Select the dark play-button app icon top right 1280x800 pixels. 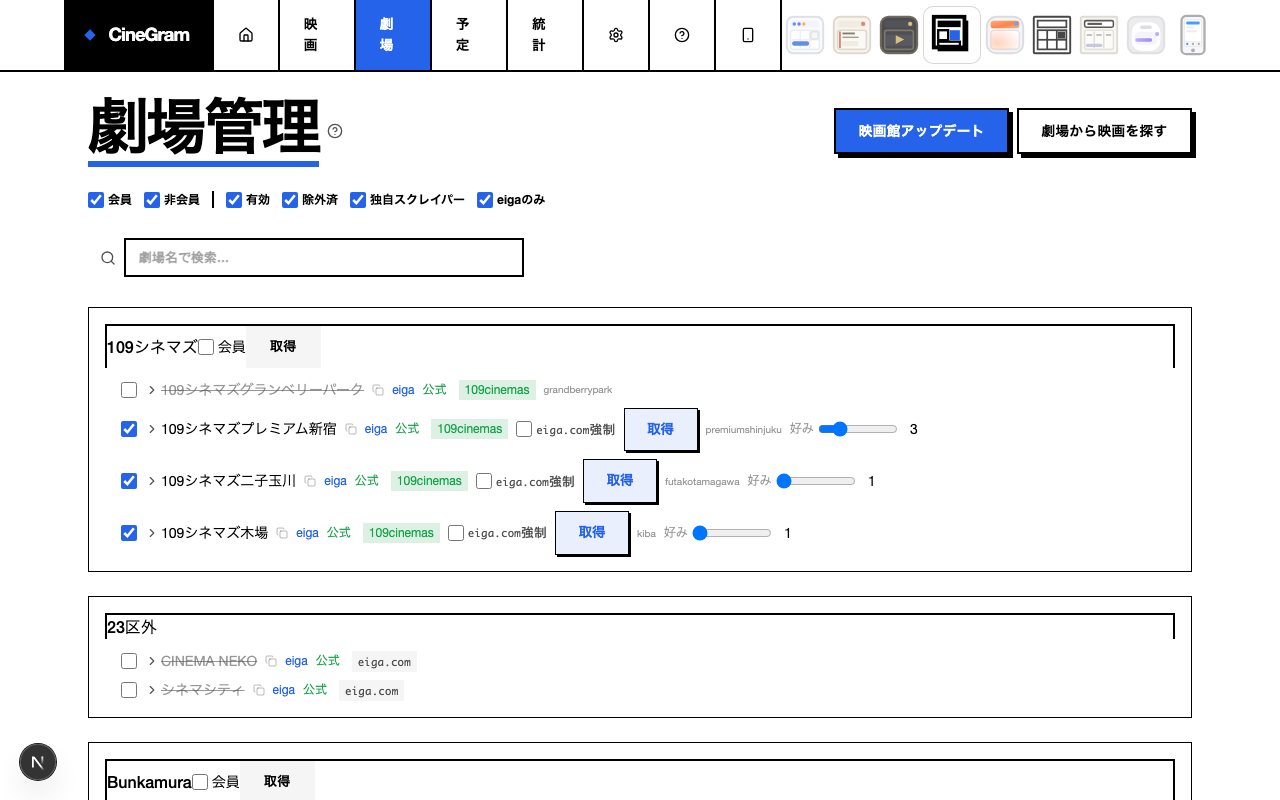point(898,34)
